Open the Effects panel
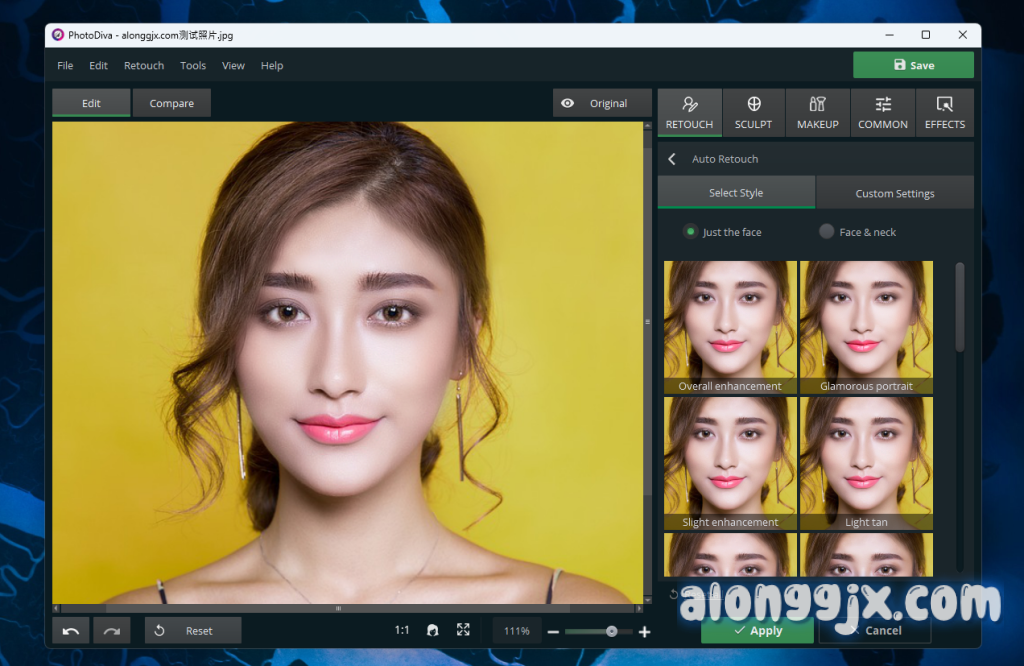The image size is (1024, 666). (944, 112)
